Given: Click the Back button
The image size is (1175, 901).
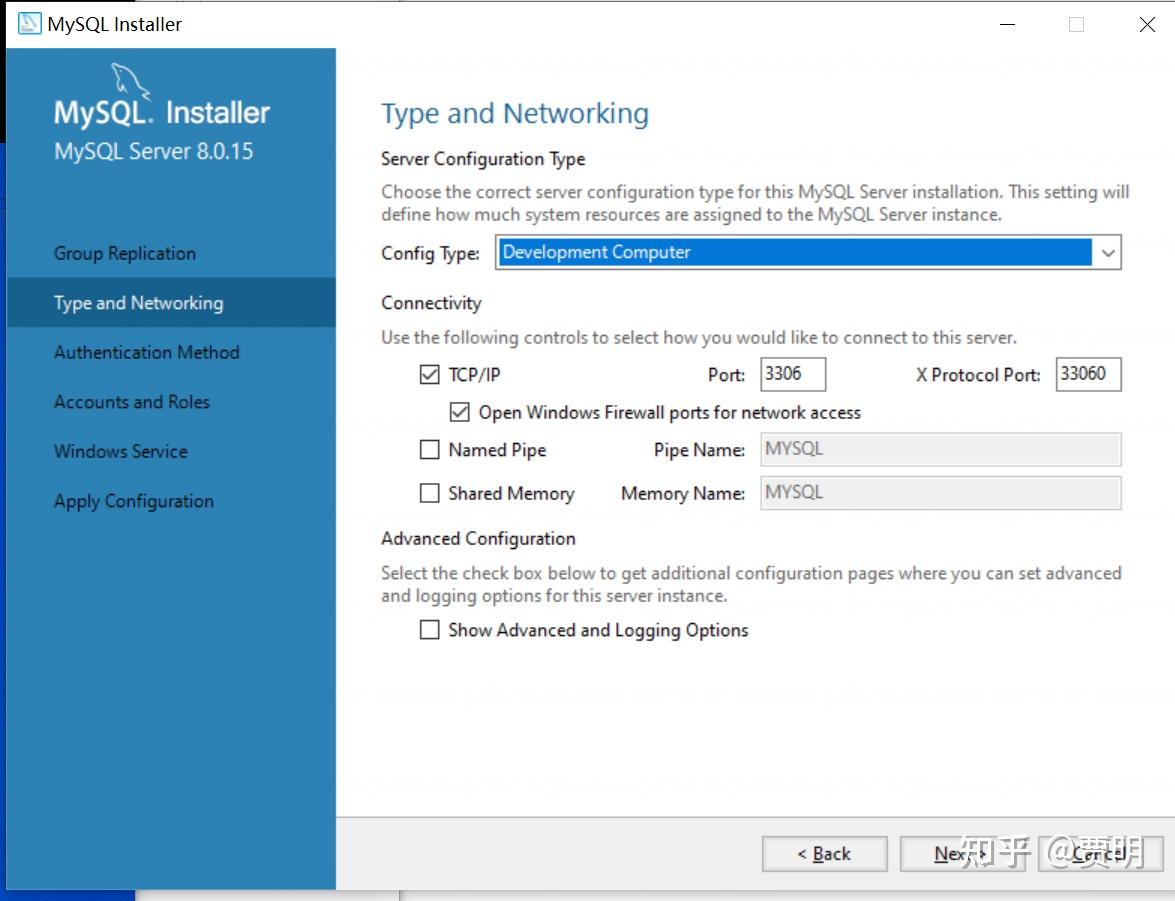Looking at the screenshot, I should coord(824,853).
